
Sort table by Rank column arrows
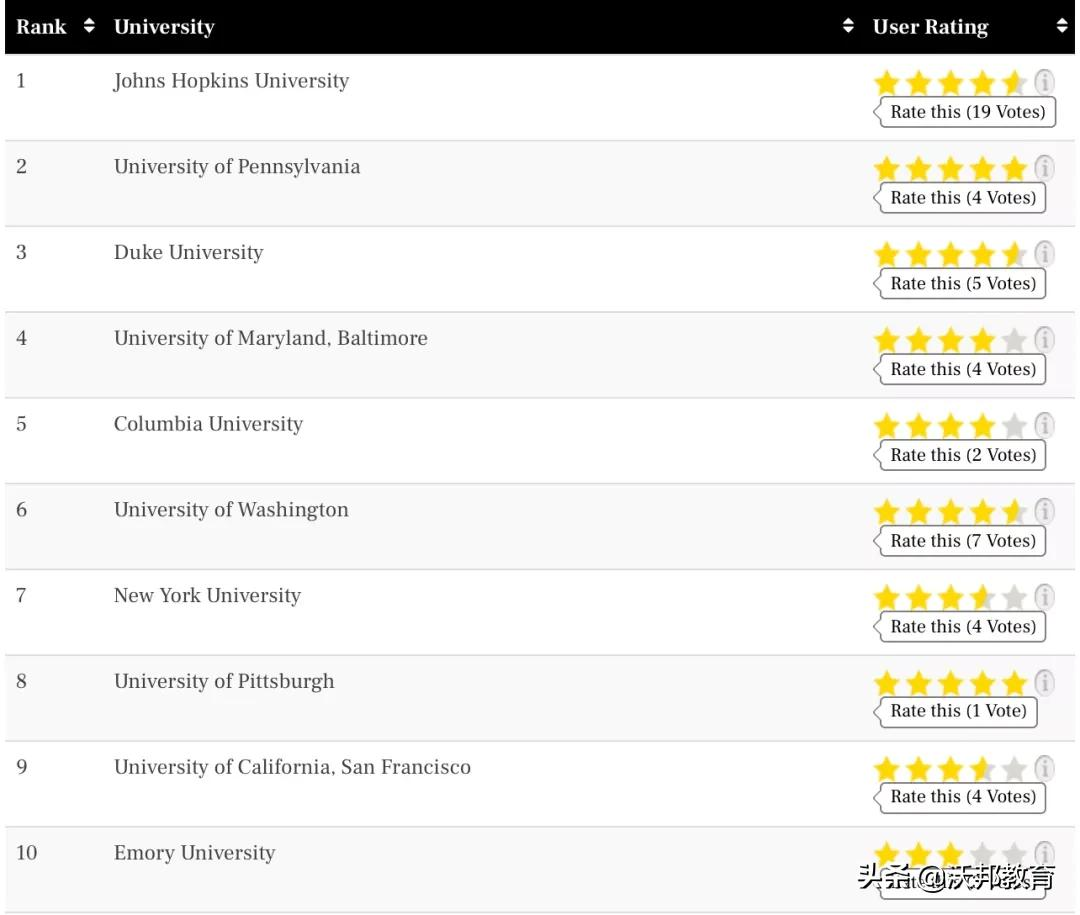89,27
